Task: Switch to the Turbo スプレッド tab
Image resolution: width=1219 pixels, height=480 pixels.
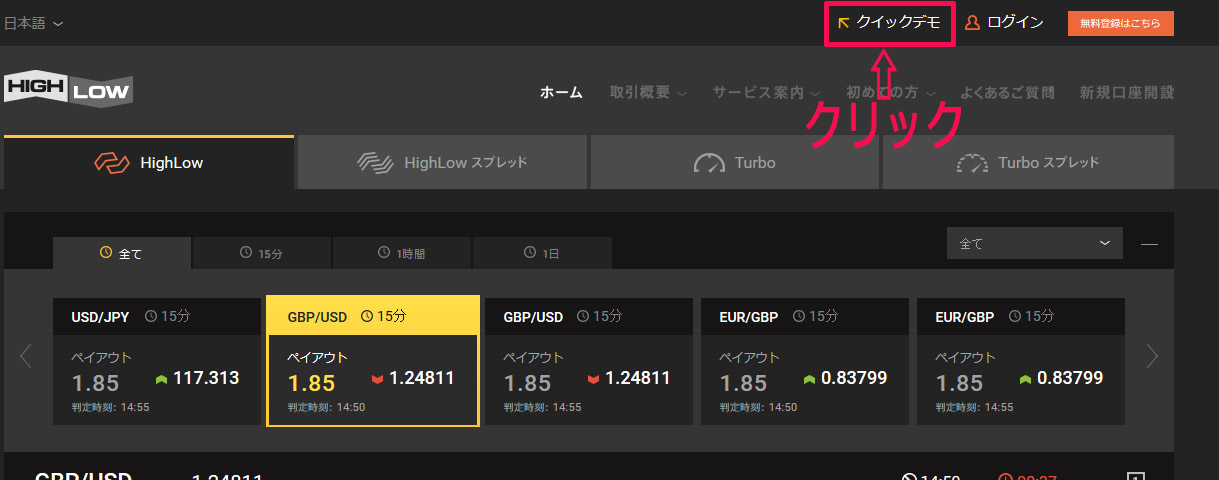Action: click(x=1028, y=162)
